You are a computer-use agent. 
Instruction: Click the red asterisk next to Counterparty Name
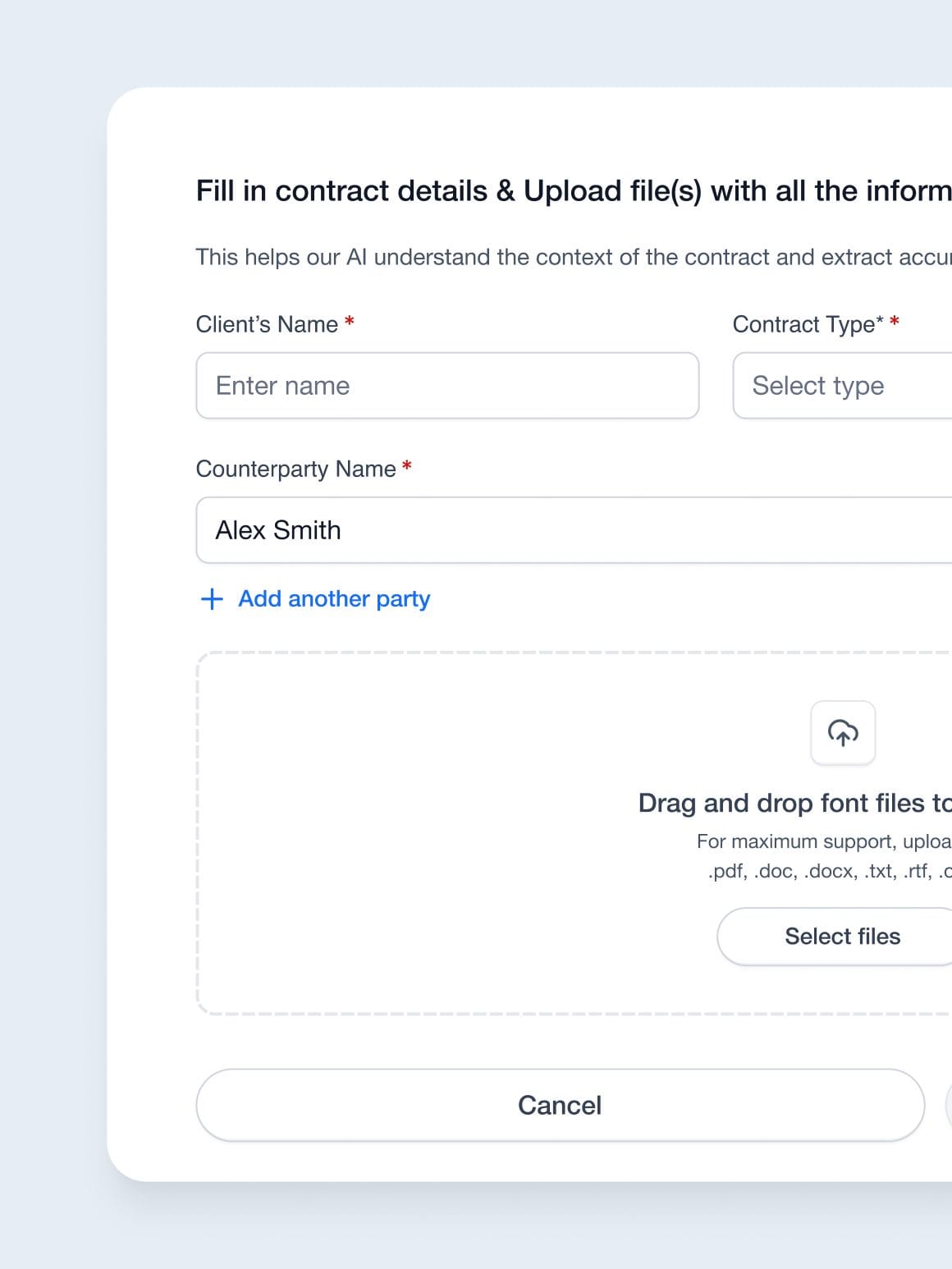(x=407, y=466)
